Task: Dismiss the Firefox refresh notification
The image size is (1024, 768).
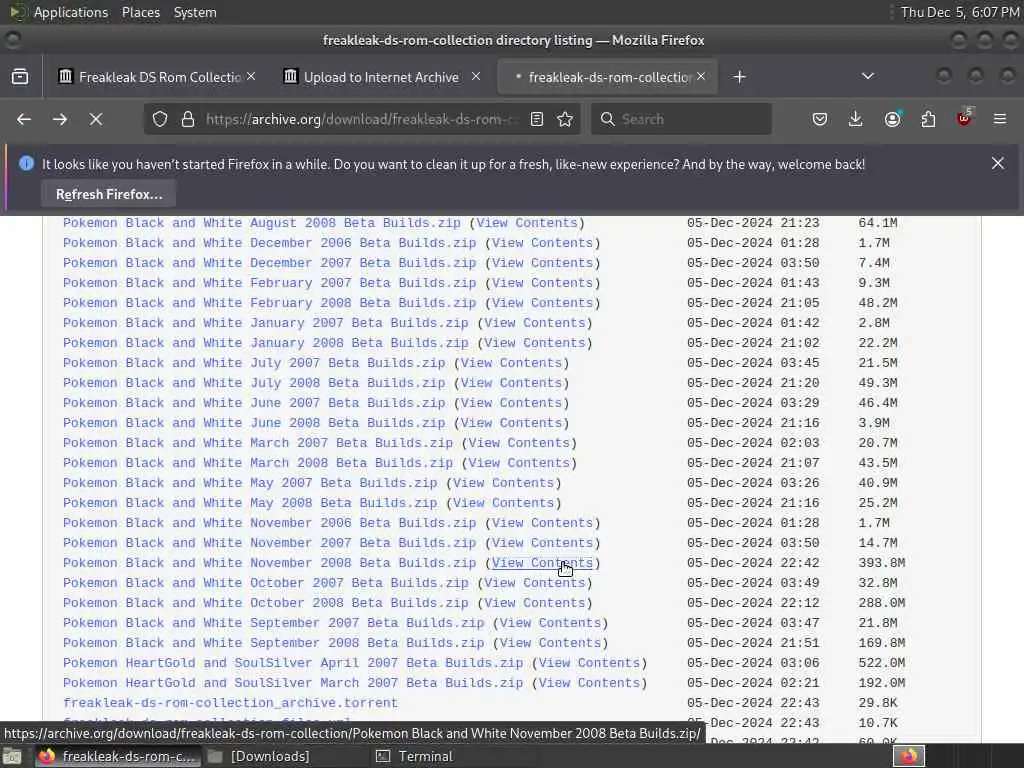Action: pyautogui.click(x=997, y=163)
